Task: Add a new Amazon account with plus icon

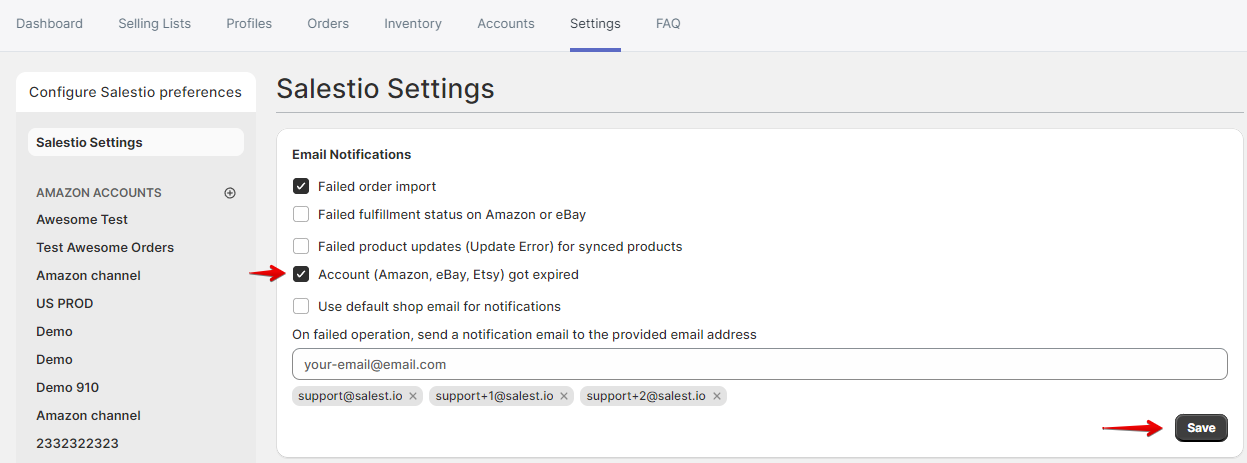Action: pos(230,193)
